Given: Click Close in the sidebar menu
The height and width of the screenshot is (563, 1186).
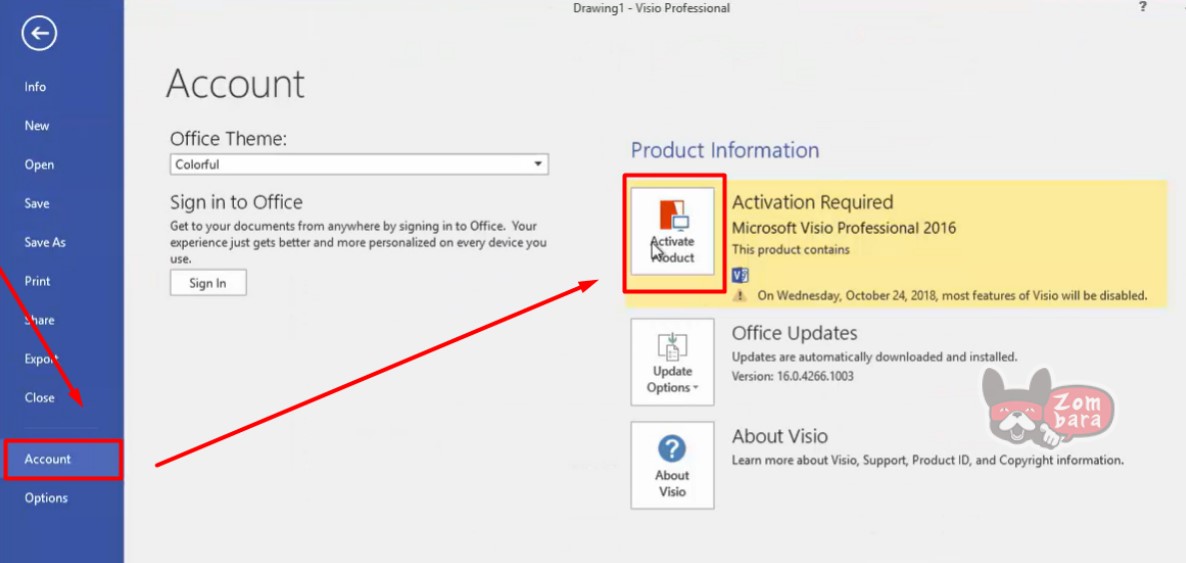Looking at the screenshot, I should click(x=39, y=397).
